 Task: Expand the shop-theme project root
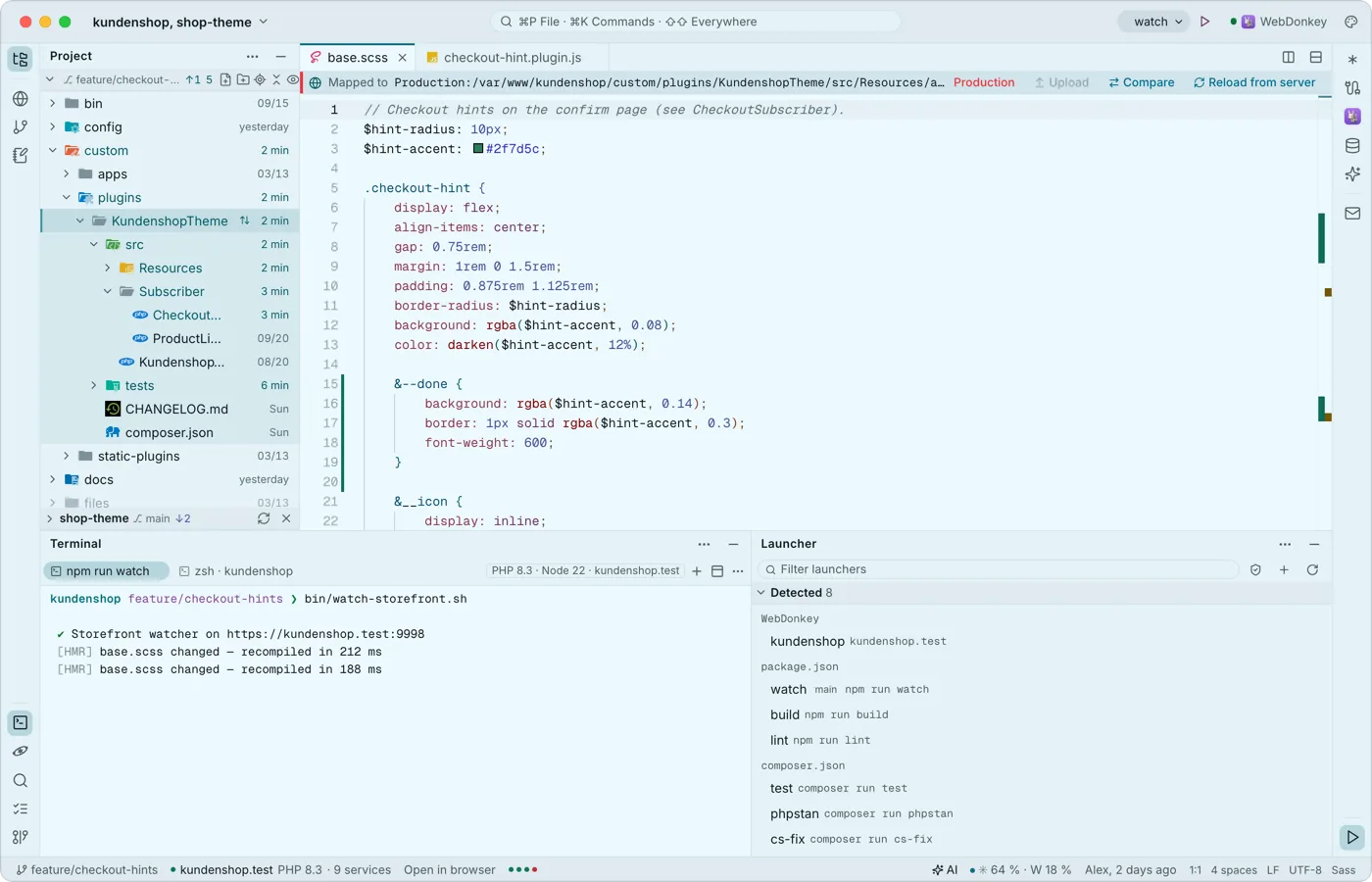(50, 518)
